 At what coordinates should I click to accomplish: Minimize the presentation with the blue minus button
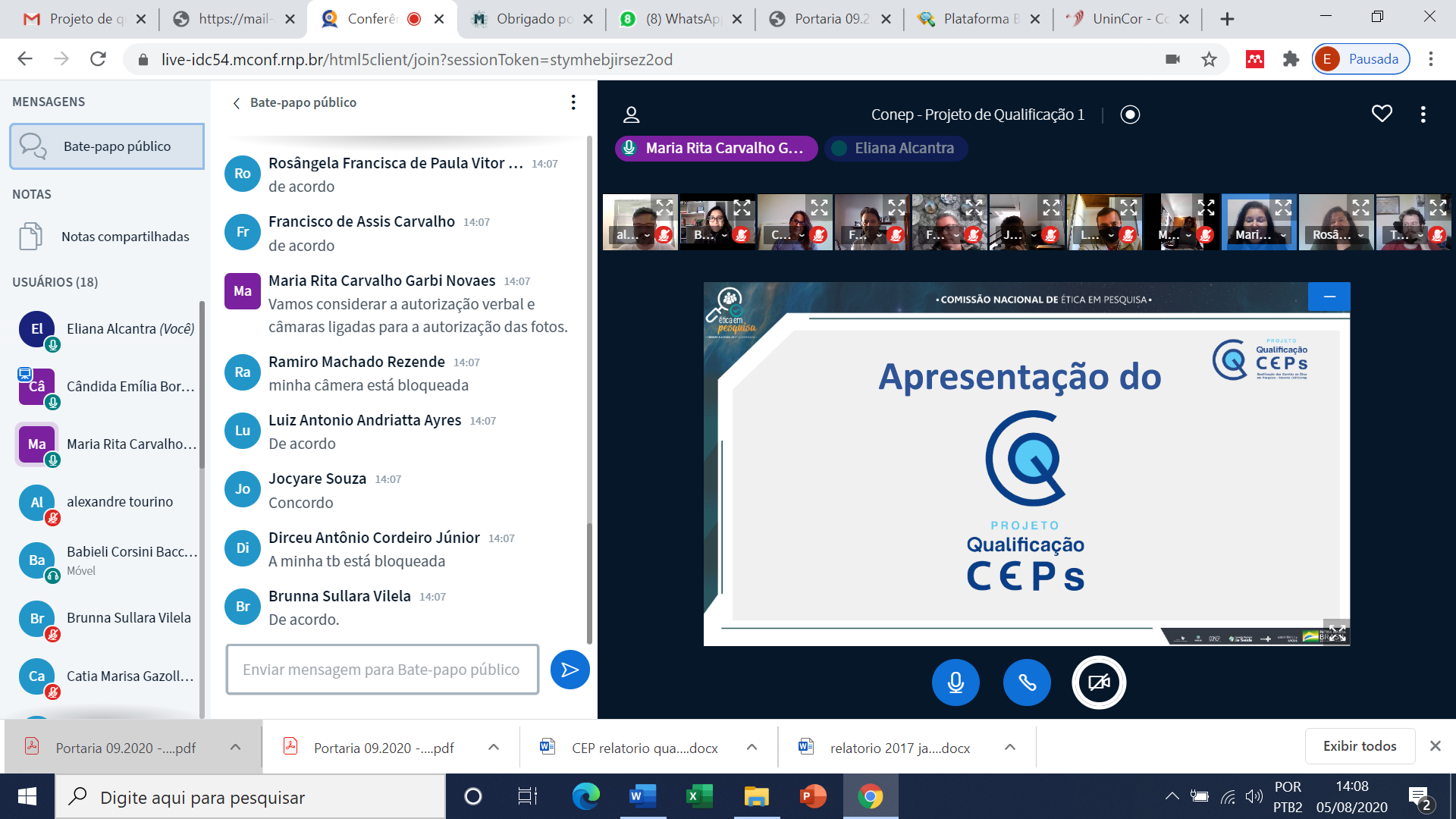point(1329,297)
